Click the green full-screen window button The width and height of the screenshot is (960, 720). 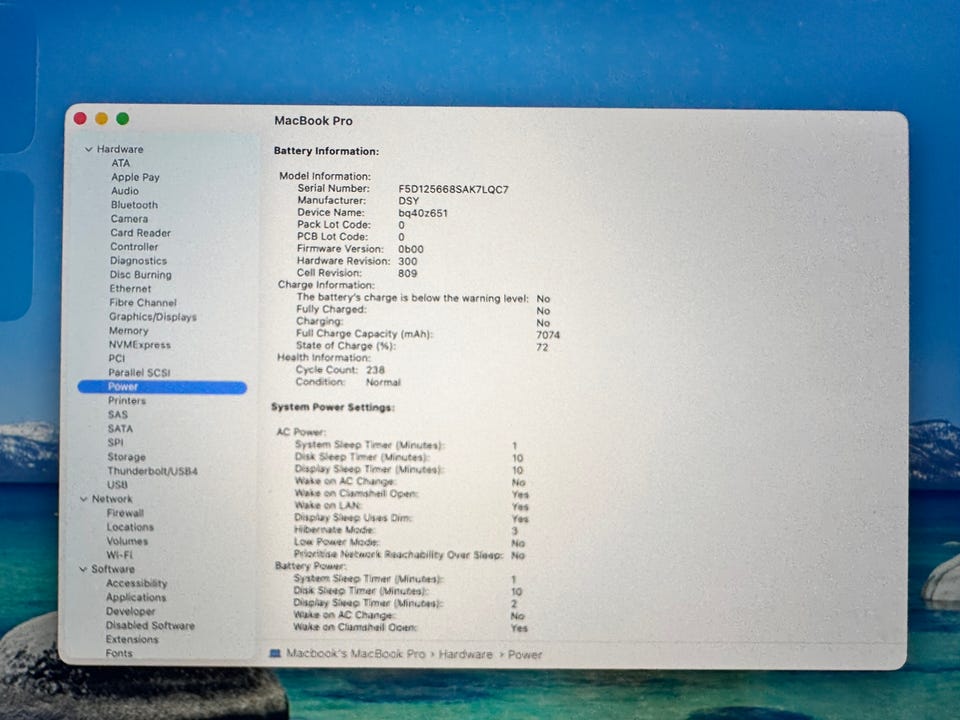click(122, 118)
